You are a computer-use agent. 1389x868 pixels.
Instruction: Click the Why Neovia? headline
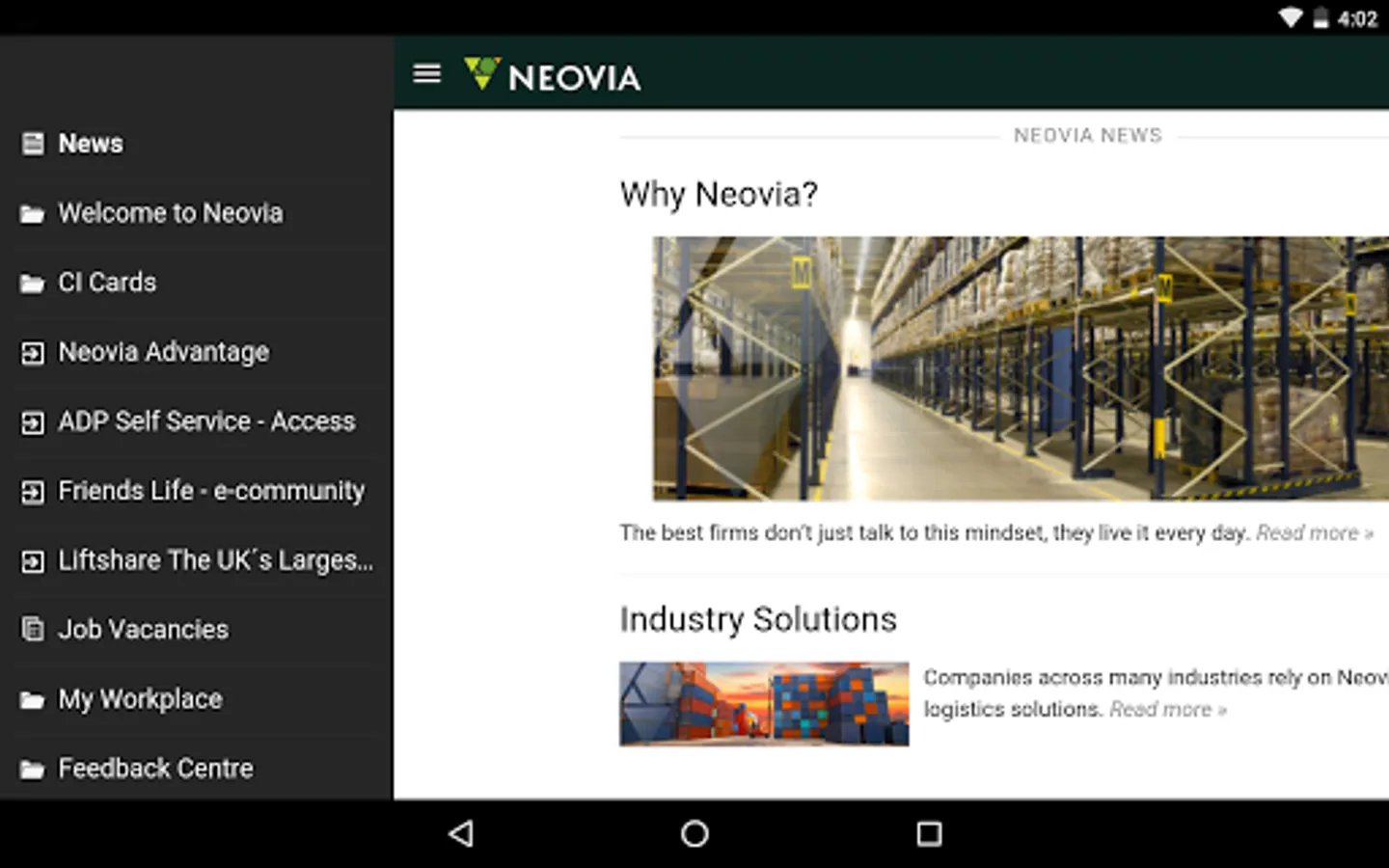pyautogui.click(x=719, y=195)
